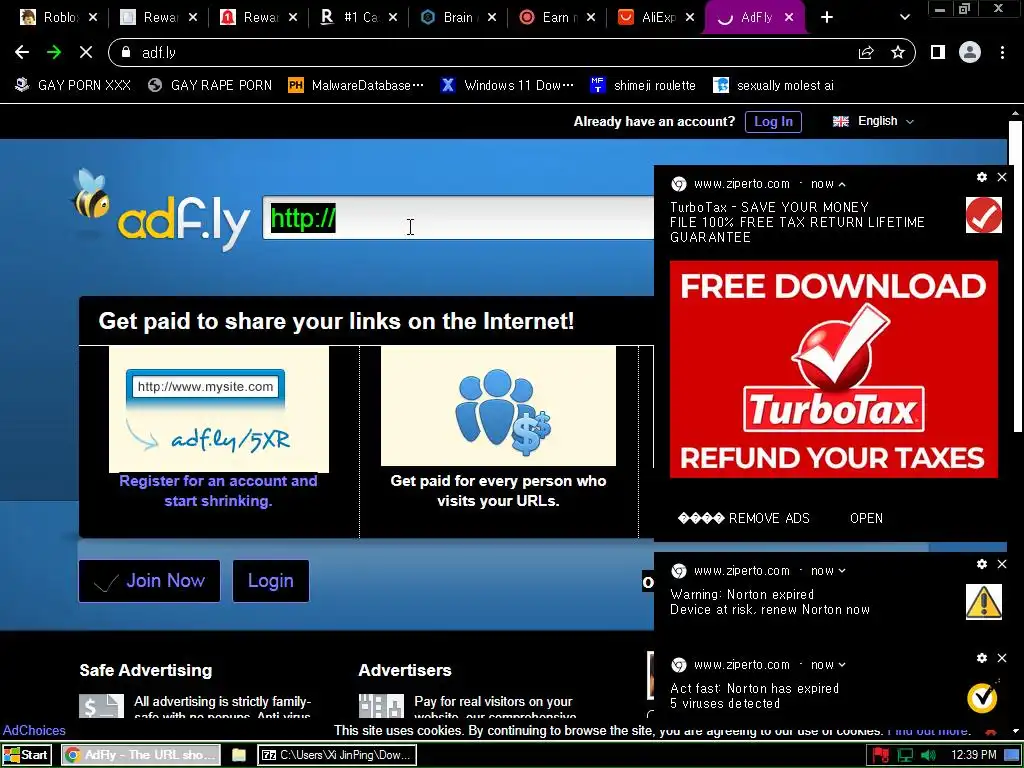
Task: Click the network monitor tray icon
Action: [905, 755]
